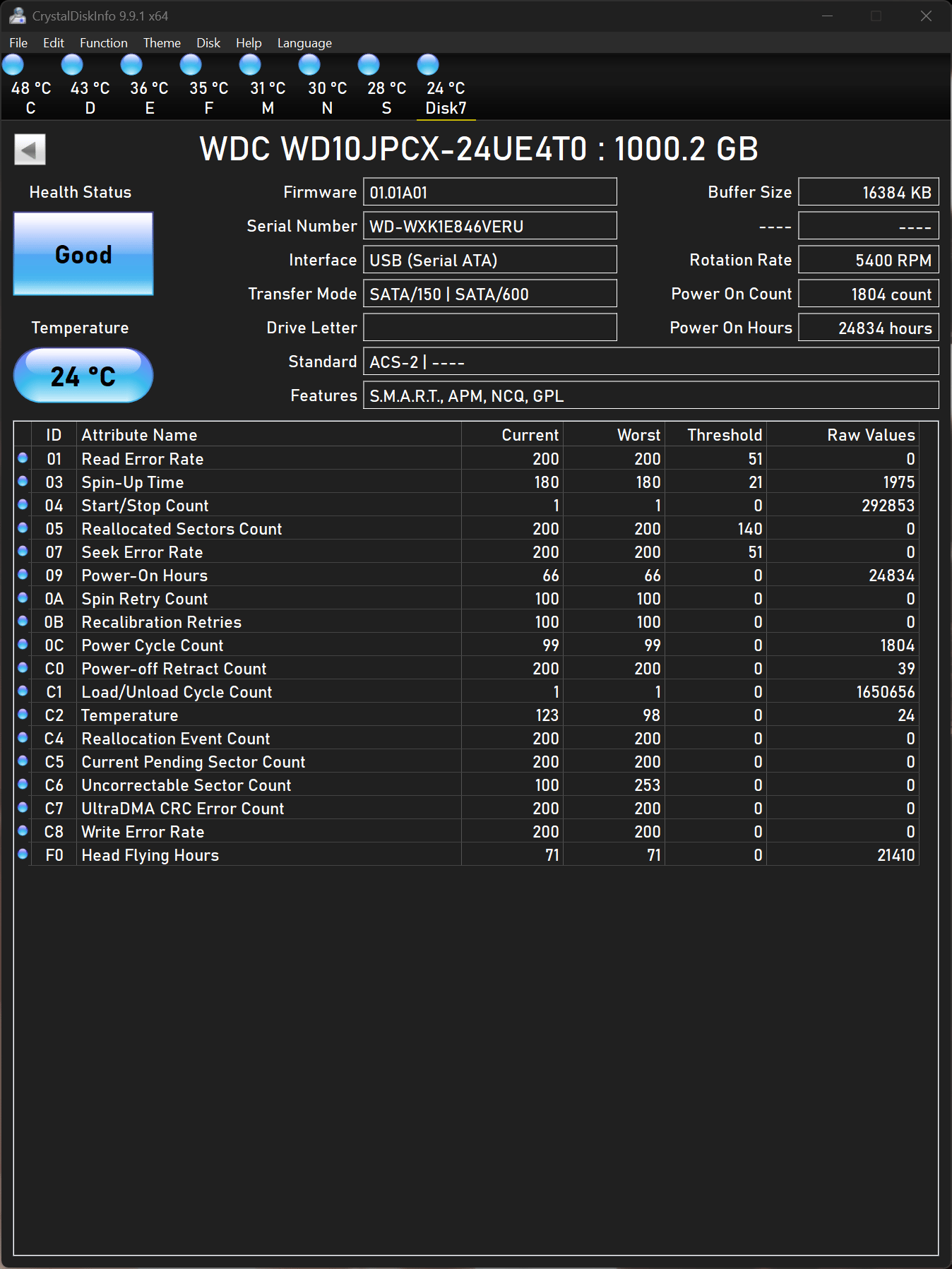Screen dimensions: 952x1269
Task: Open the Function menu
Action: 104,43
